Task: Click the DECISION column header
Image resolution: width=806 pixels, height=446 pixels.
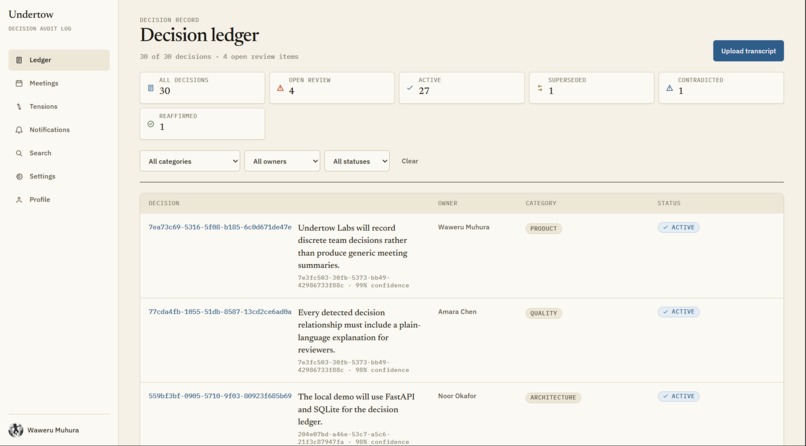Action: [164, 203]
